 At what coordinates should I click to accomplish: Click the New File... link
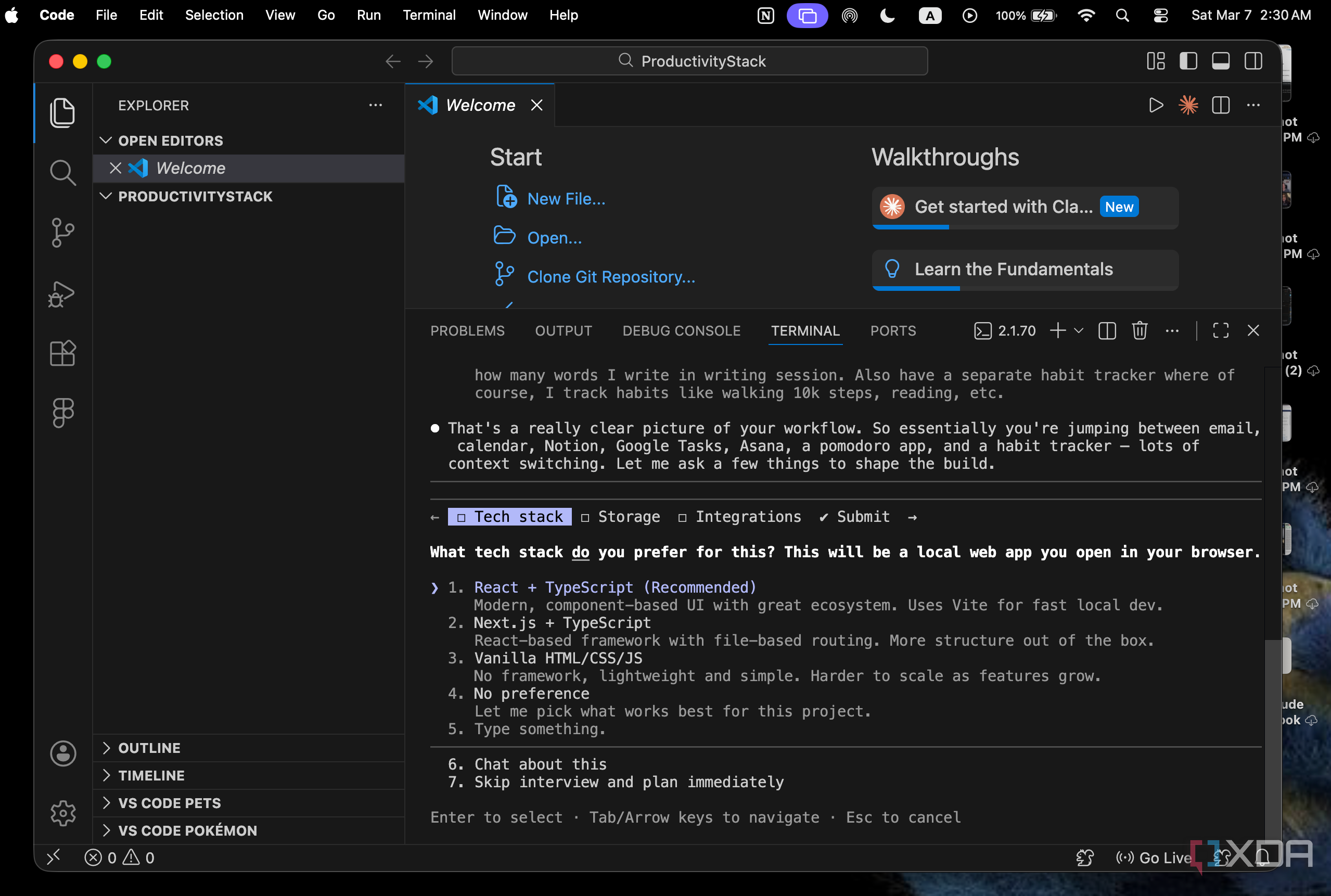[566, 199]
